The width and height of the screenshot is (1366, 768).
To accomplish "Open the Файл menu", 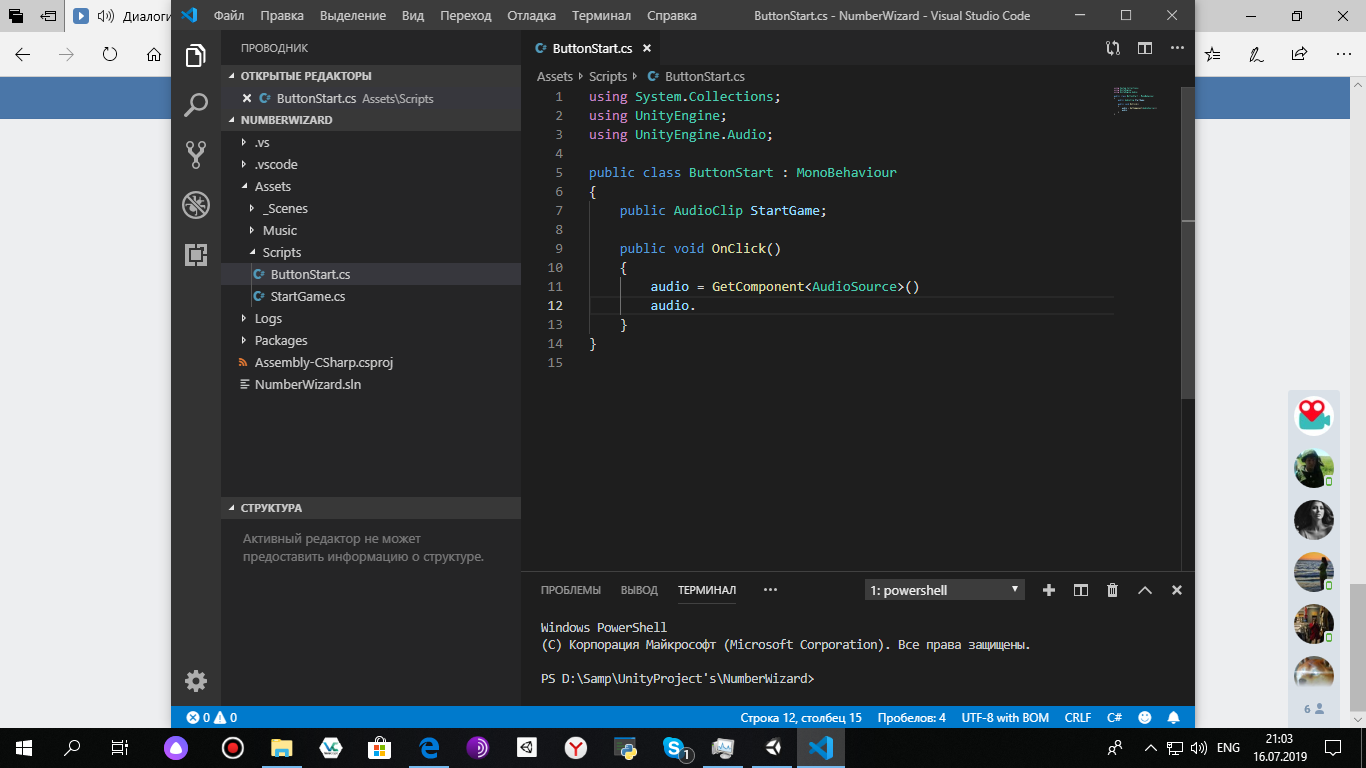I will point(229,16).
